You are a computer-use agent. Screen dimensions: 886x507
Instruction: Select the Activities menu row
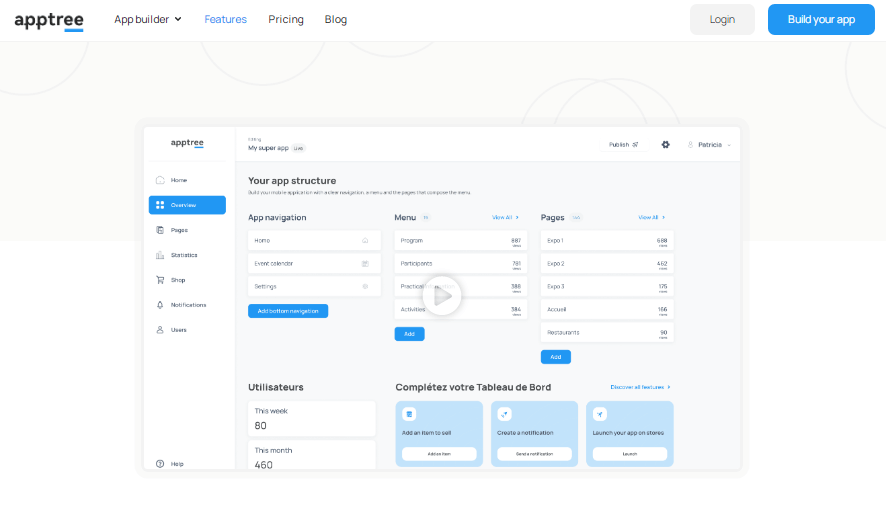pos(461,310)
